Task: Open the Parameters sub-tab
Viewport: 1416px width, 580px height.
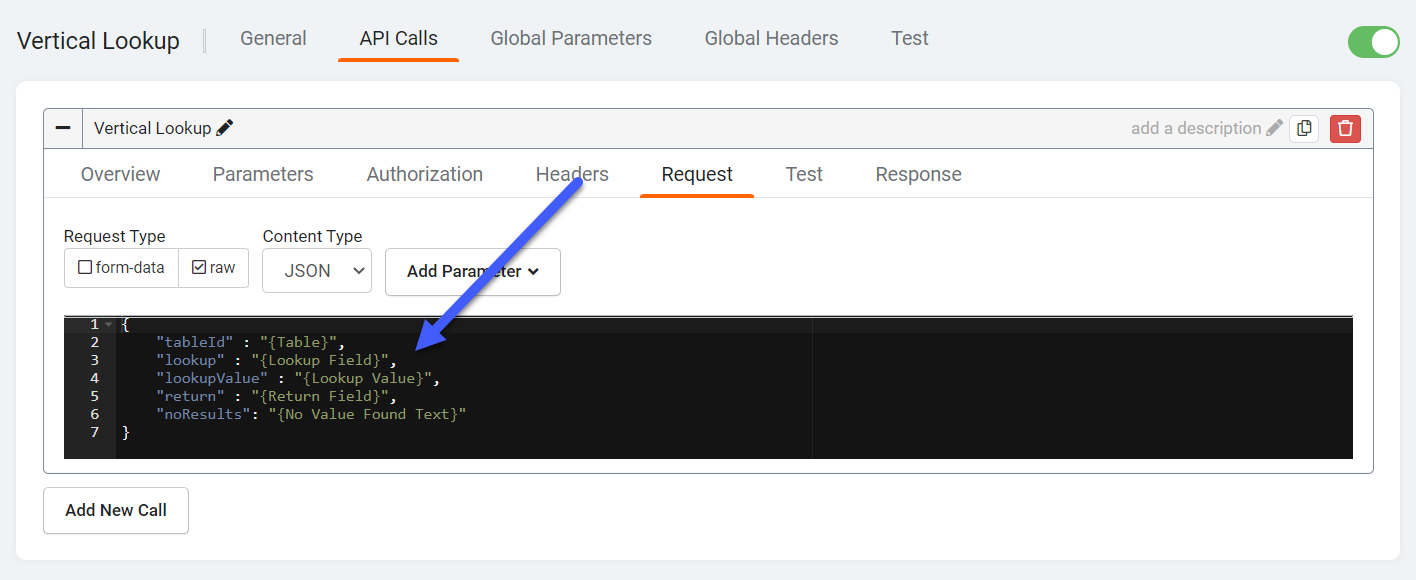Action: click(263, 174)
